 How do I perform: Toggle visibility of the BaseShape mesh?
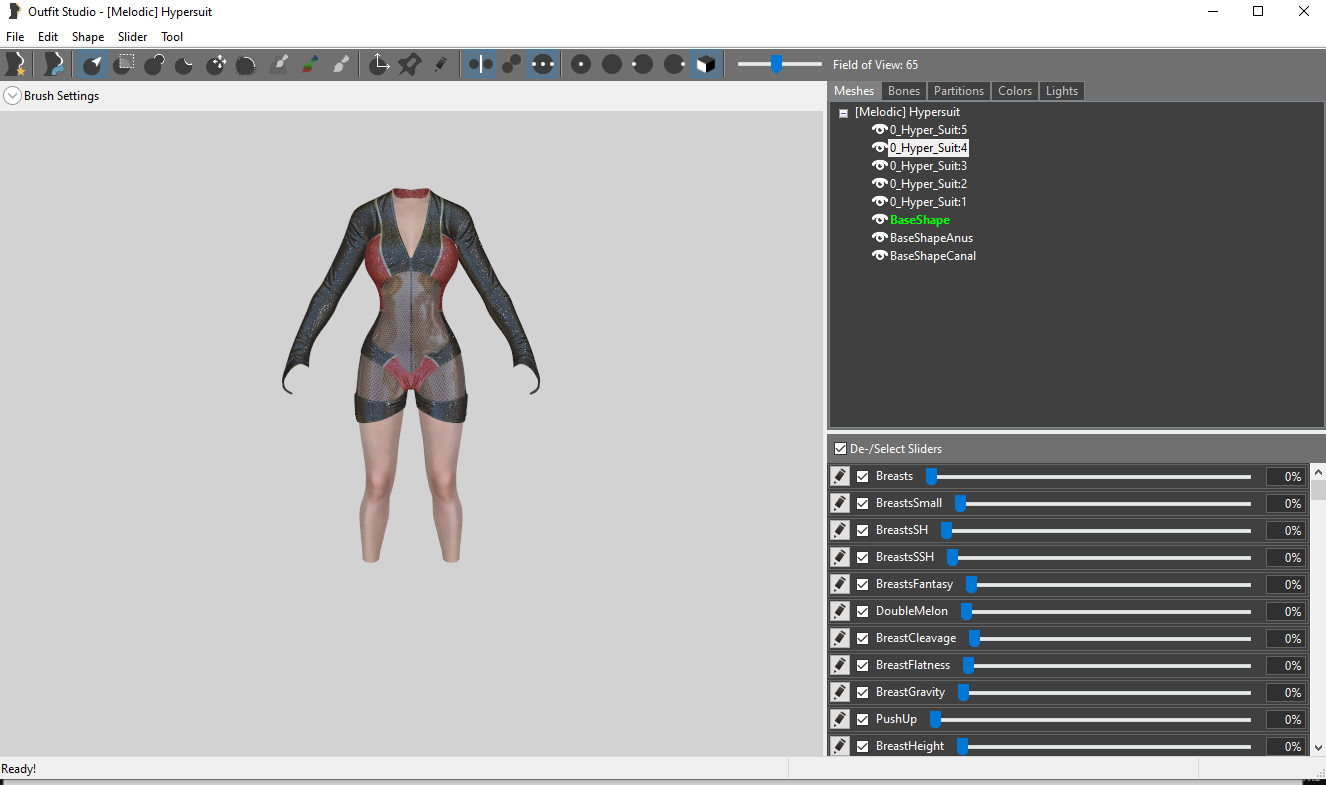click(x=880, y=220)
